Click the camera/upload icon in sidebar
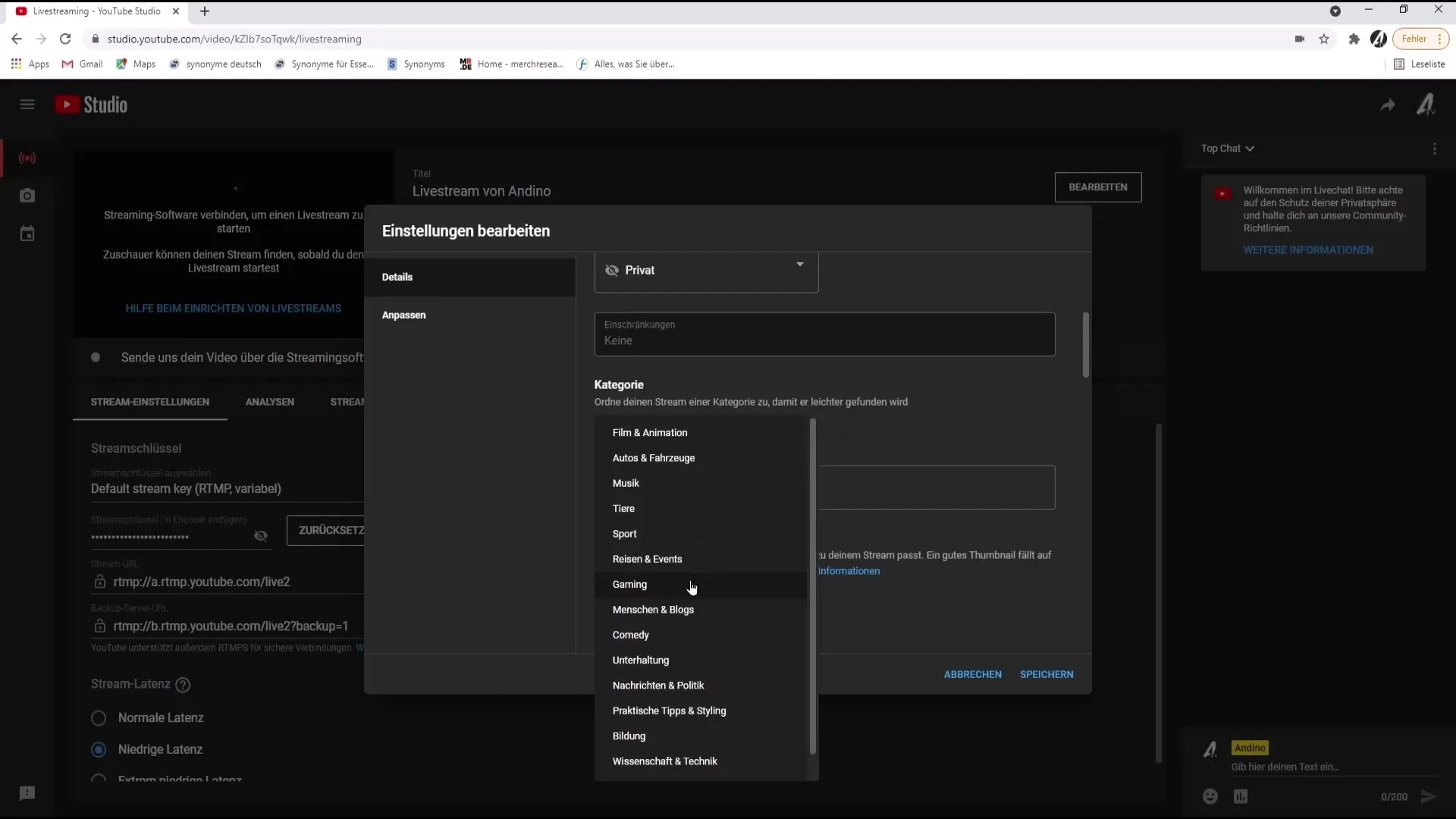 point(27,196)
